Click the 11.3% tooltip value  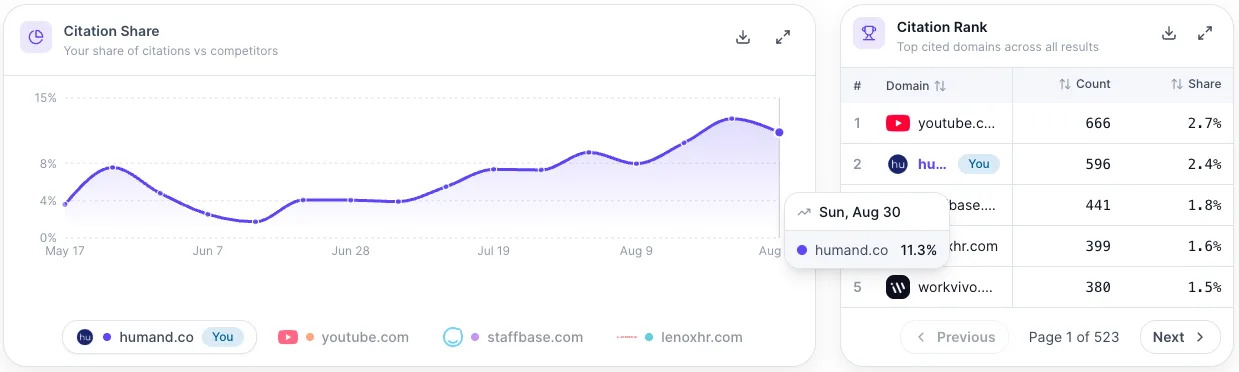918,250
